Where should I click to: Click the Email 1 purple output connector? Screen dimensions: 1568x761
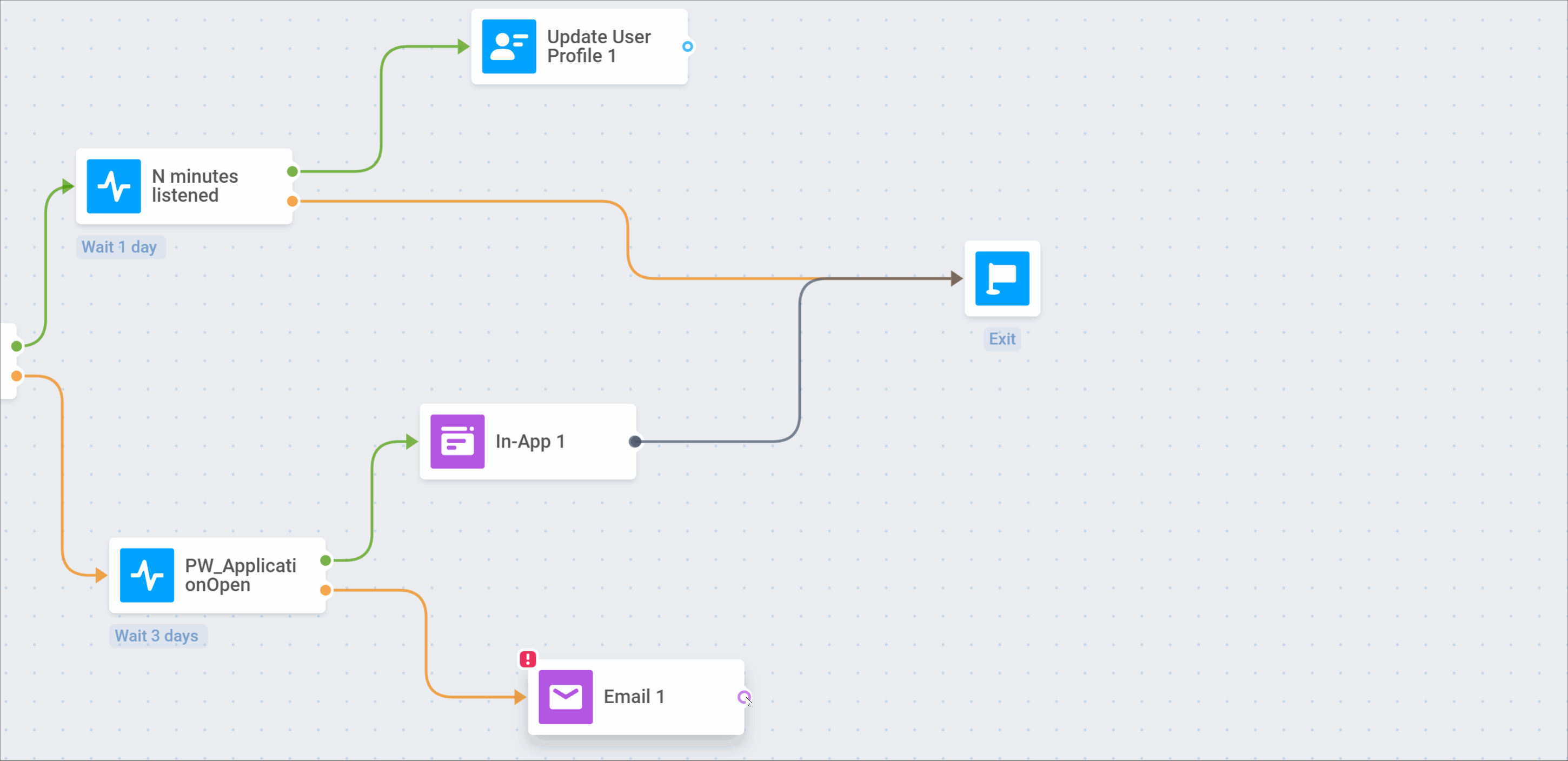click(743, 697)
